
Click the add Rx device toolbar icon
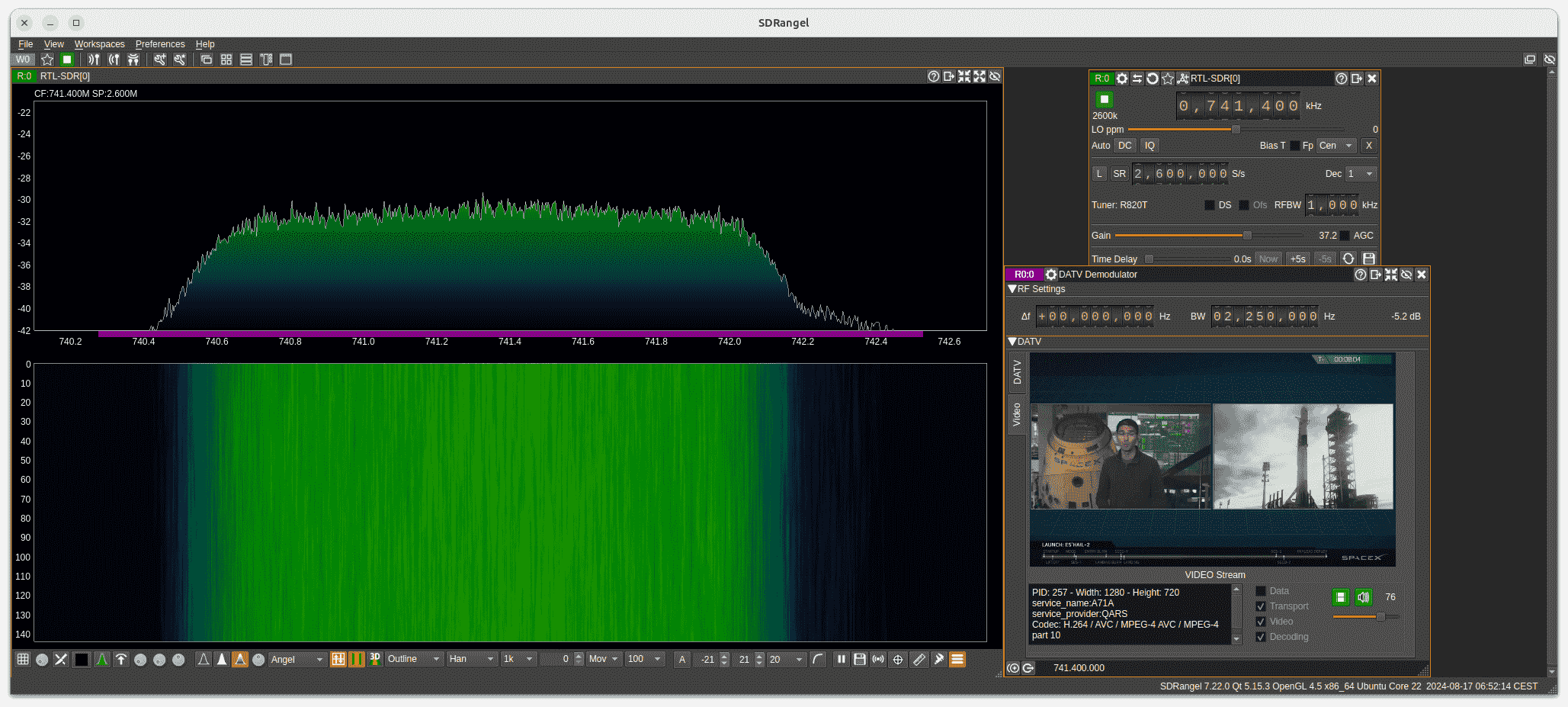(x=94, y=59)
